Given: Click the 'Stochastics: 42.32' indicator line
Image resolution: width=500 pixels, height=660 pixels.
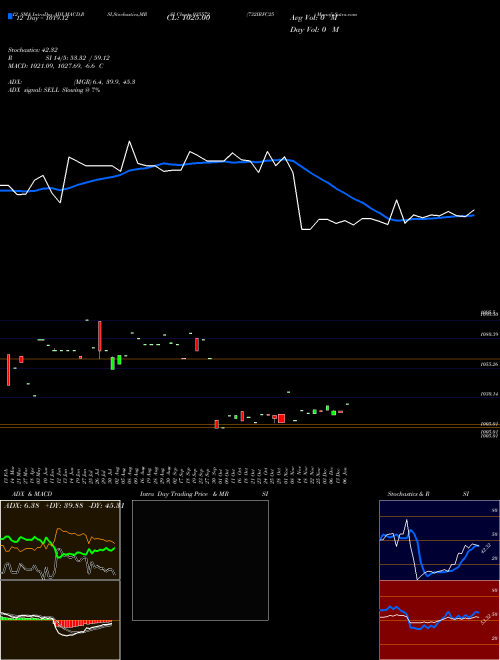Looking at the screenshot, I should [32, 50].
